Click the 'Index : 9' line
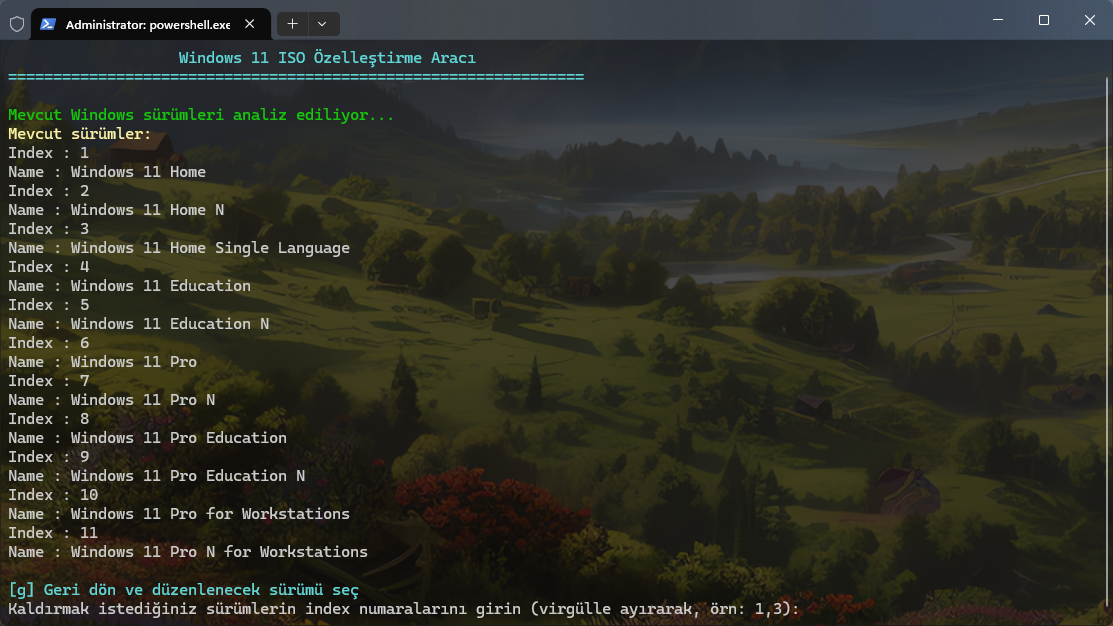Image resolution: width=1113 pixels, height=626 pixels. pyautogui.click(x=48, y=457)
